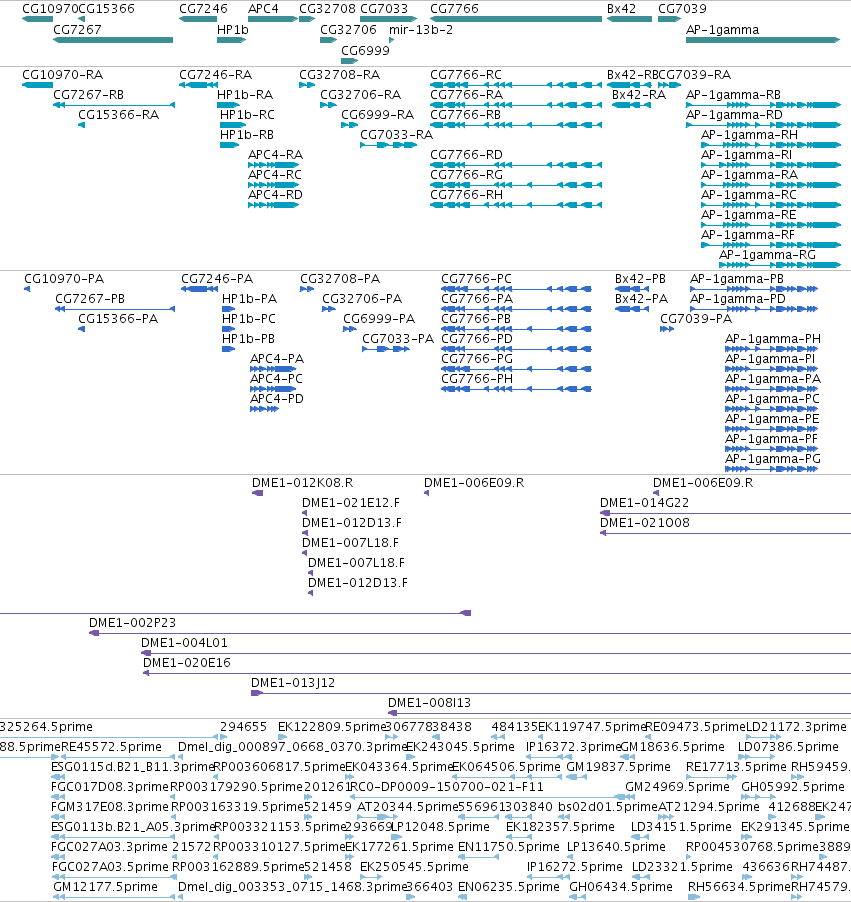Click BAC clone DME1-013J12
The image size is (851, 902).
coord(293,683)
